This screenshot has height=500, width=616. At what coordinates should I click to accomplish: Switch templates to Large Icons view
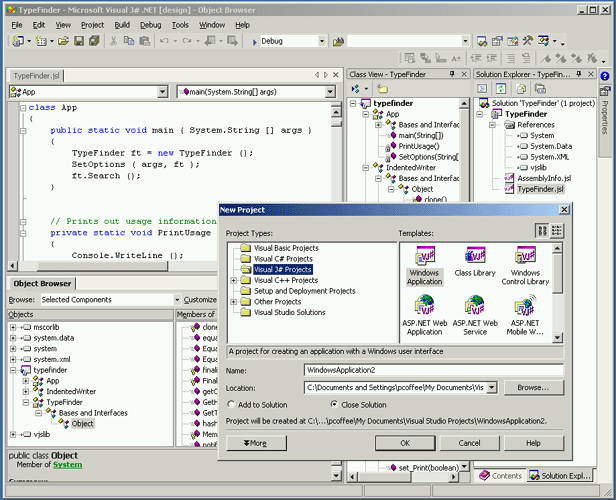pyautogui.click(x=542, y=231)
